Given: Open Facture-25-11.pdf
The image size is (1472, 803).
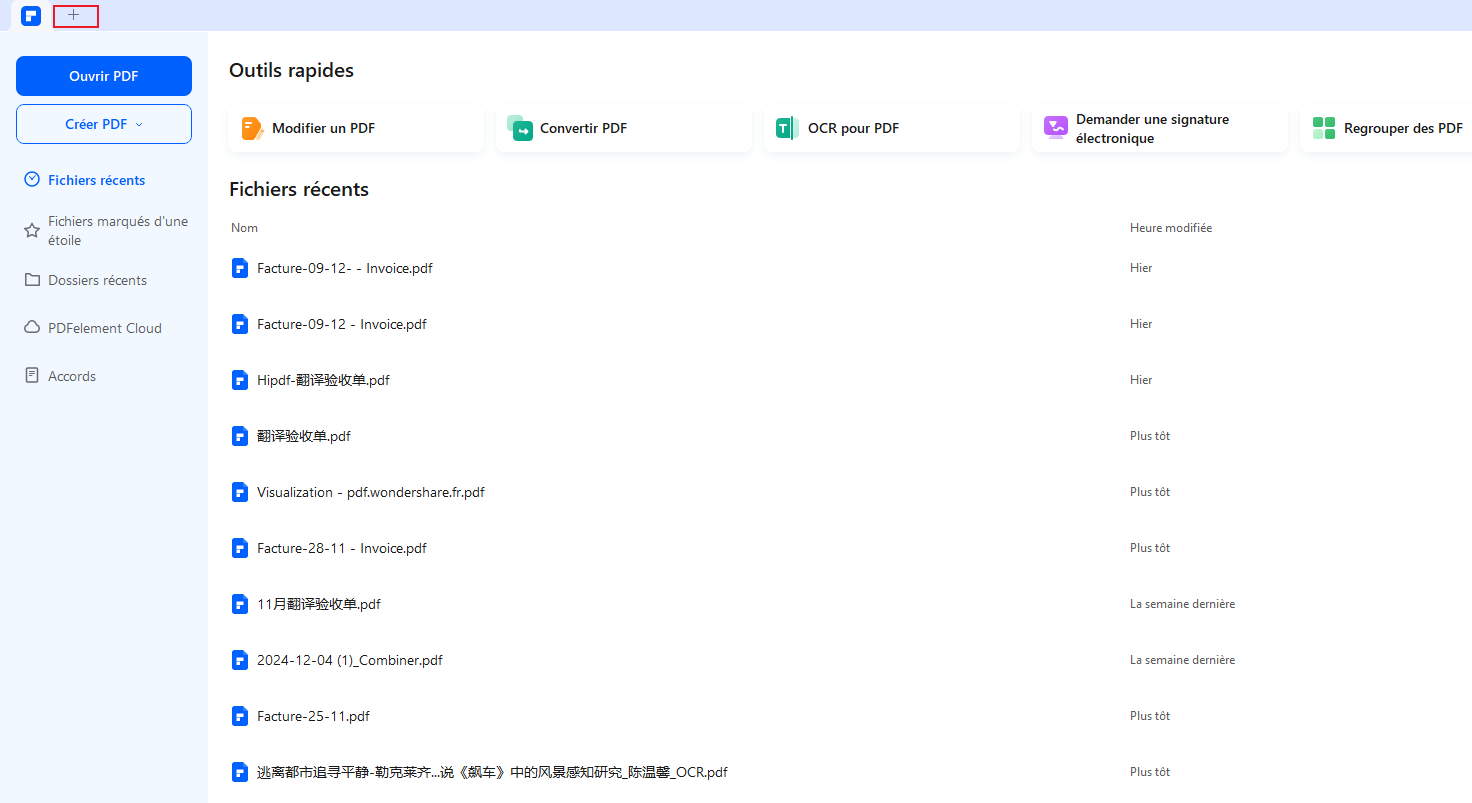Looking at the screenshot, I should pos(313,716).
